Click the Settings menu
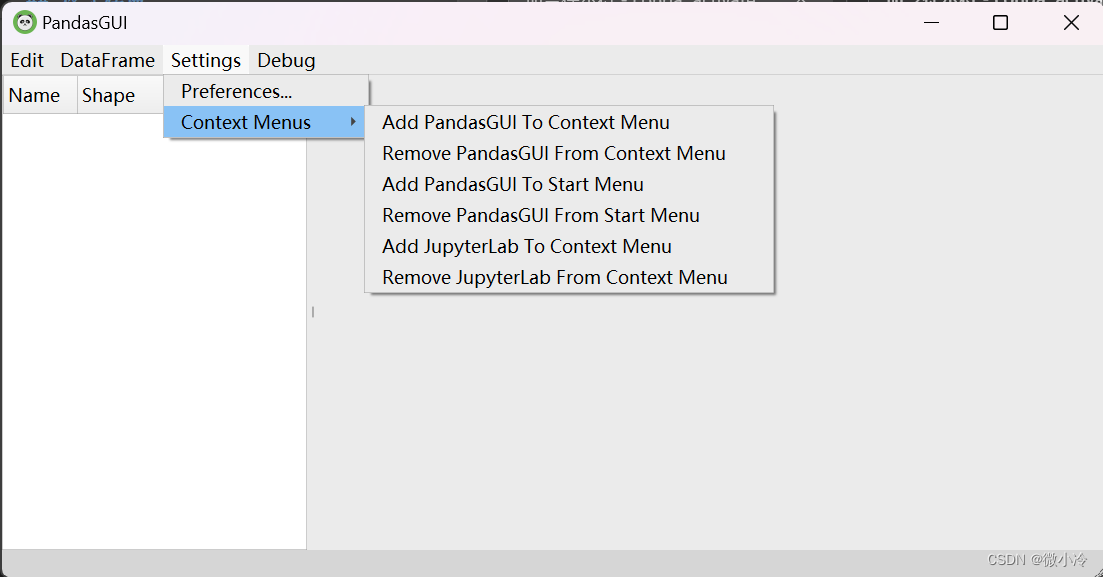 (x=206, y=60)
